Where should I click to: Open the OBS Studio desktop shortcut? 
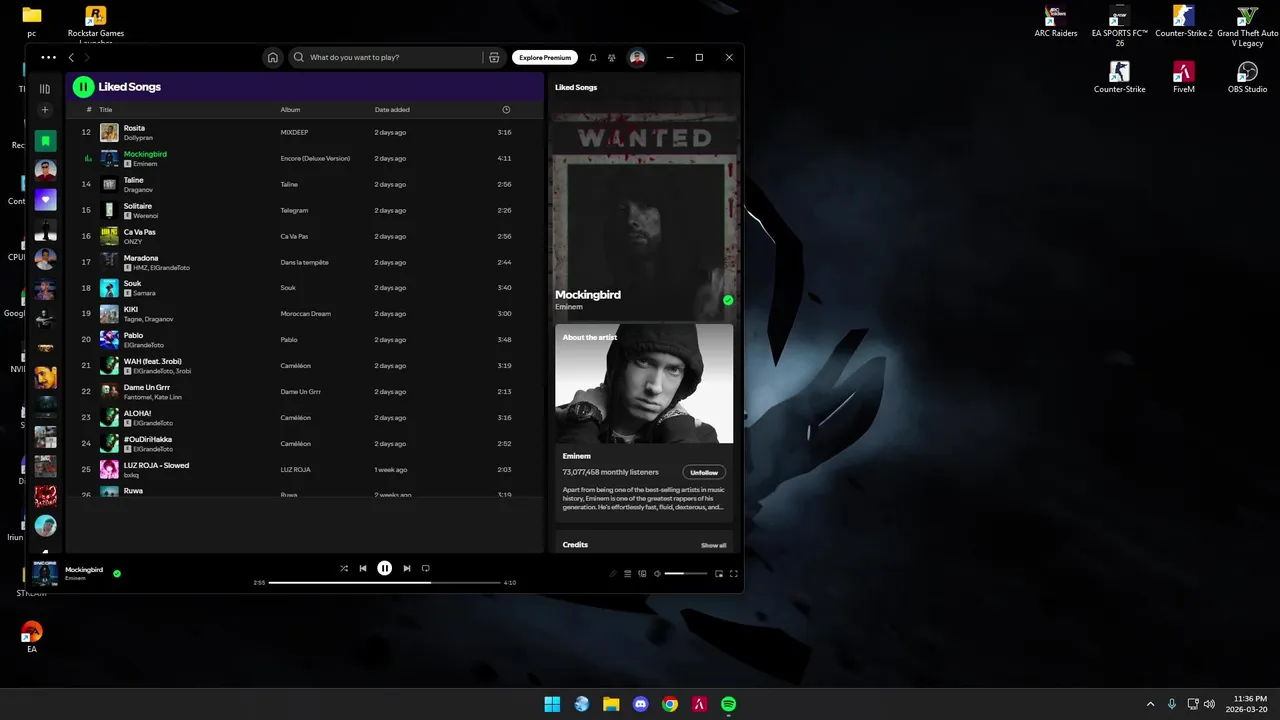pos(1248,77)
